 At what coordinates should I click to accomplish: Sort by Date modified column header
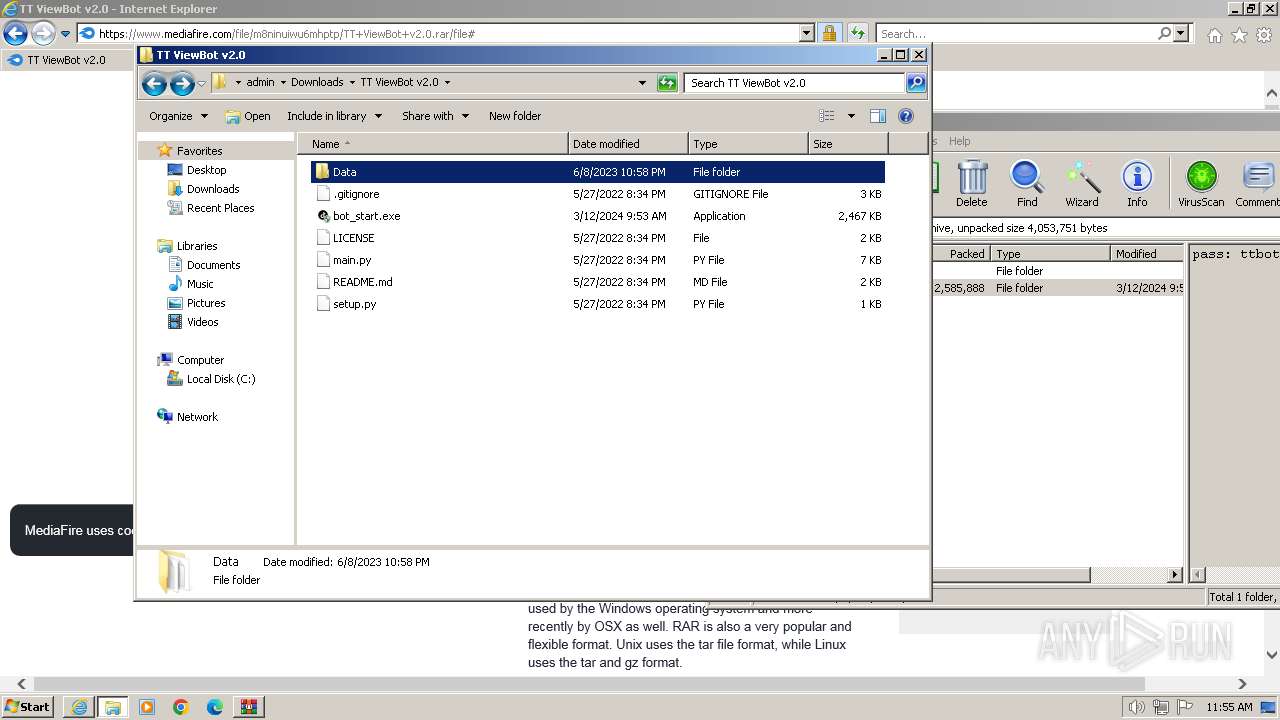(628, 144)
